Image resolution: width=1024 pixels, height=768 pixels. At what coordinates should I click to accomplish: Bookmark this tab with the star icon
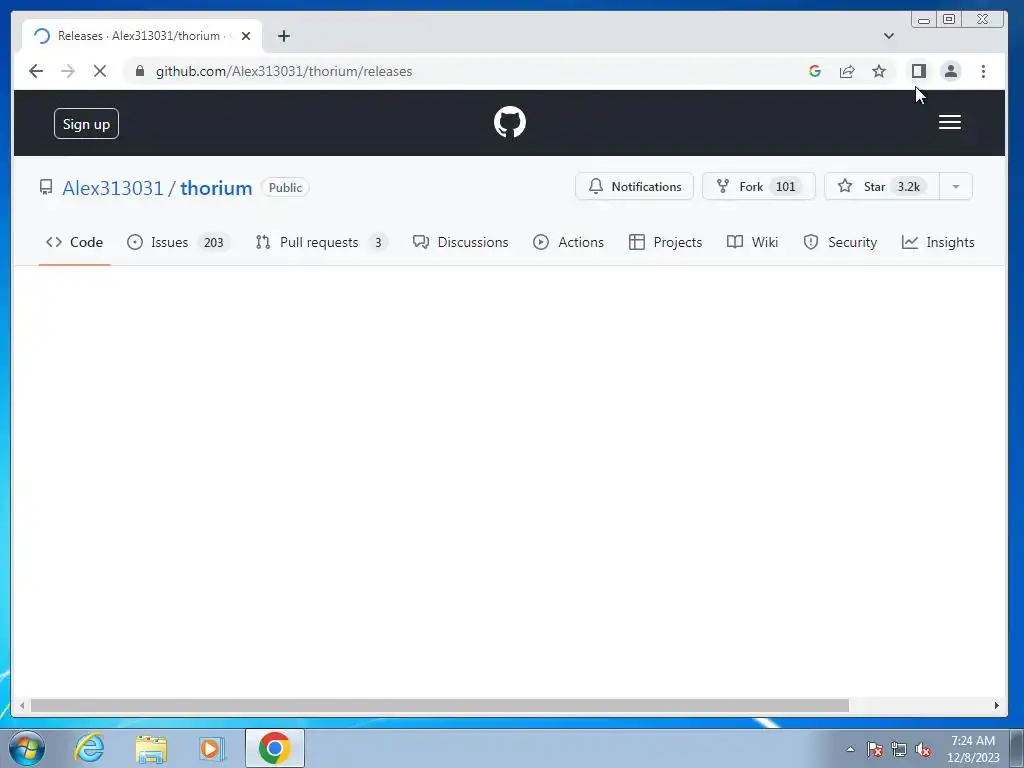tap(879, 71)
